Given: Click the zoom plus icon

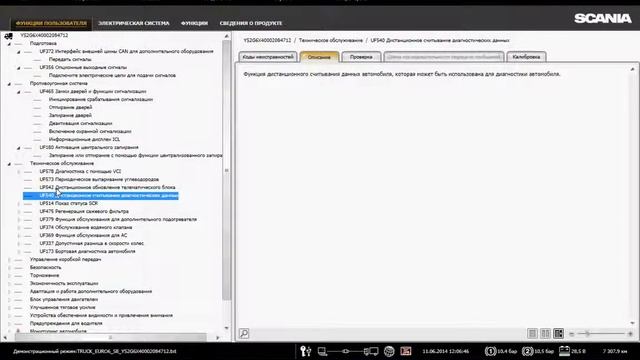Looking at the screenshot, I should [630, 334].
